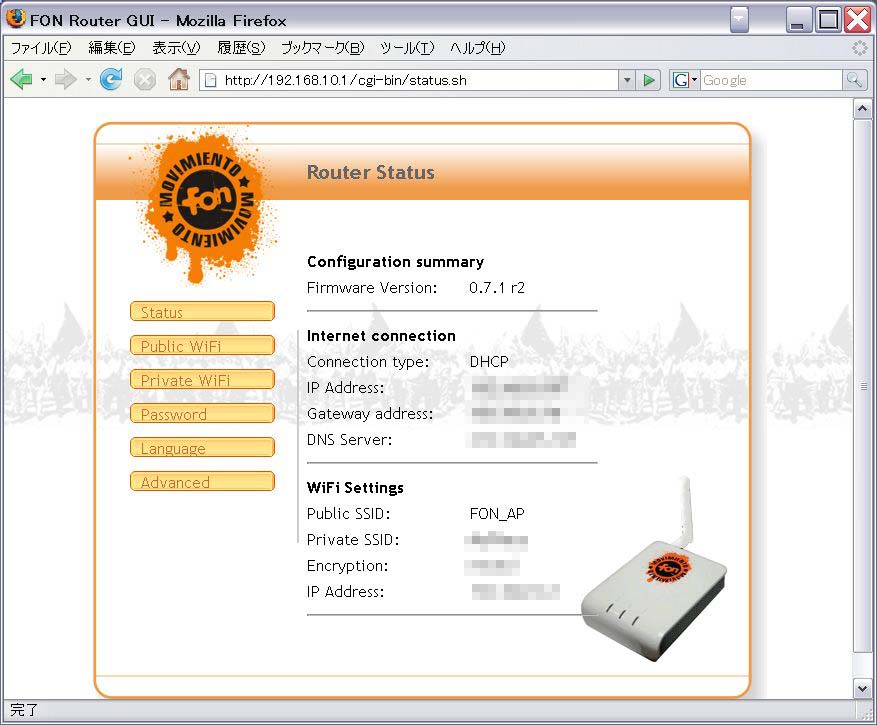The height and width of the screenshot is (725, 877).
Task: Click the Forward arrow icon
Action: (x=66, y=80)
